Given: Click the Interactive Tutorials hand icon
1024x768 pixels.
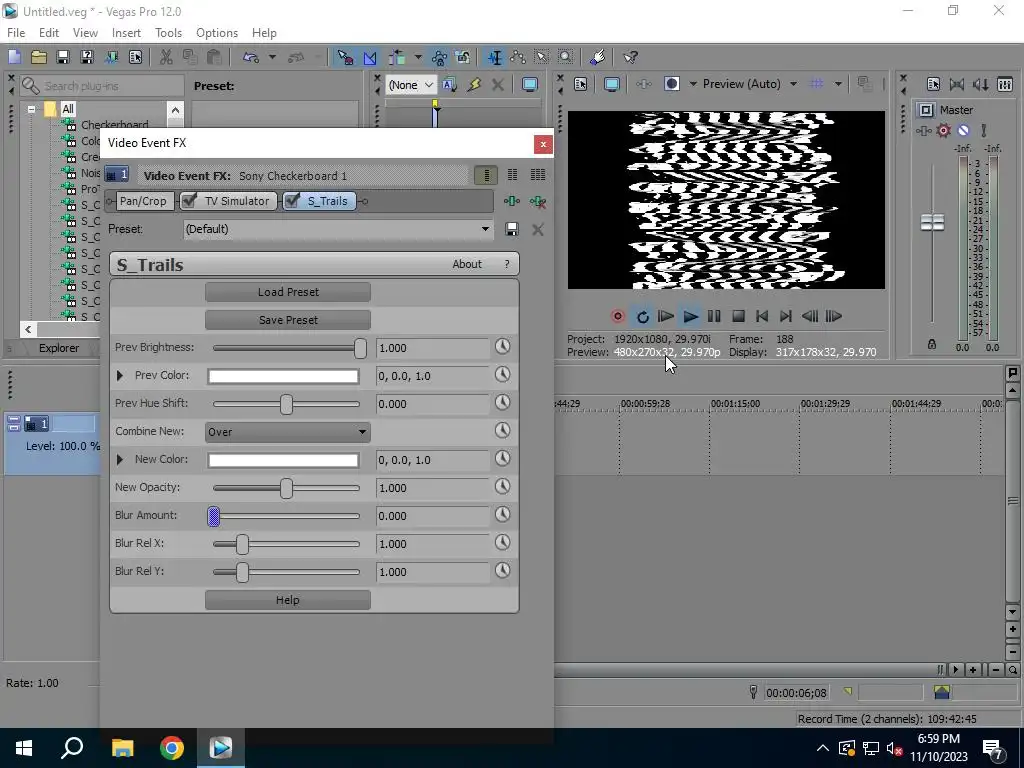Looking at the screenshot, I should [597, 57].
